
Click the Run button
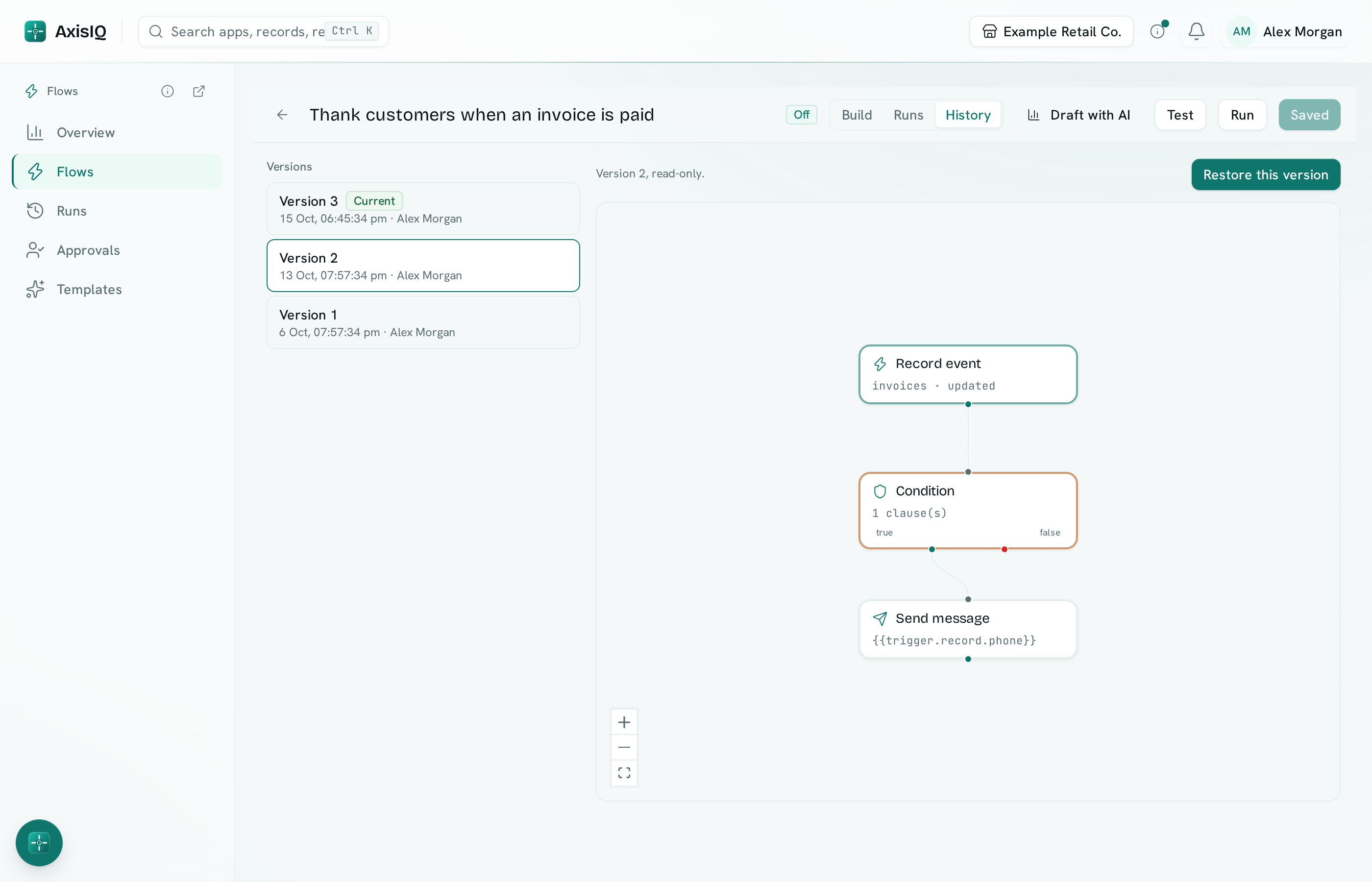pos(1242,115)
